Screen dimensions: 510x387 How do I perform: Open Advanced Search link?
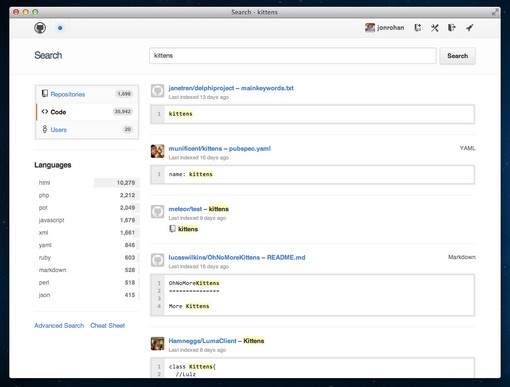tap(59, 325)
